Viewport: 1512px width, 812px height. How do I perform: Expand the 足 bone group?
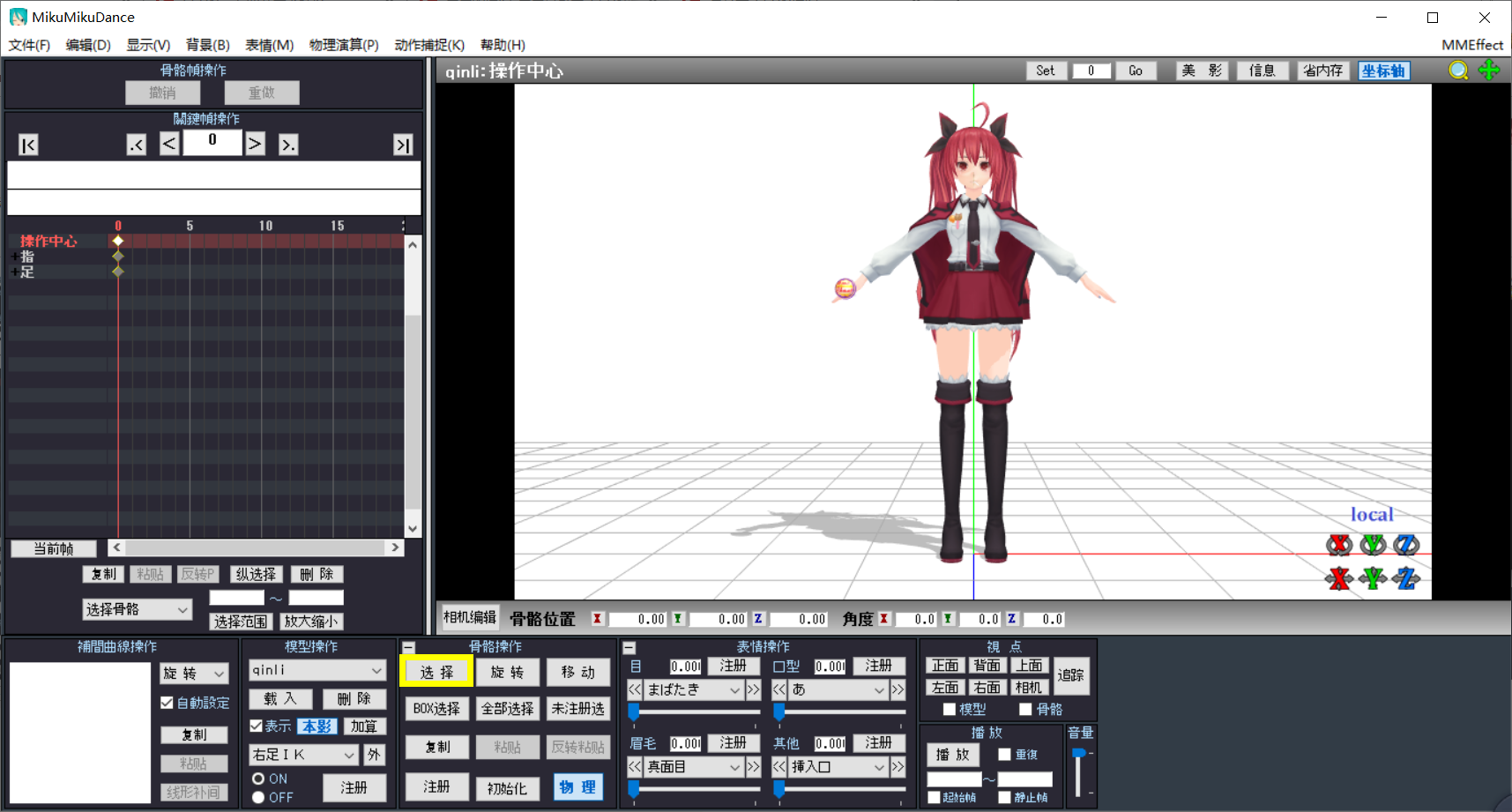(14, 272)
